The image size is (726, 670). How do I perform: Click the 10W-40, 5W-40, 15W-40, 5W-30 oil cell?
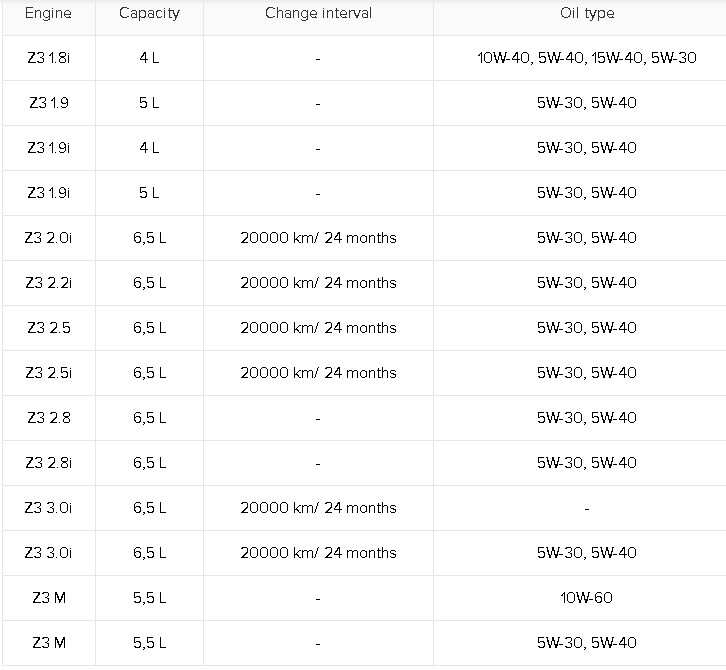click(x=587, y=58)
